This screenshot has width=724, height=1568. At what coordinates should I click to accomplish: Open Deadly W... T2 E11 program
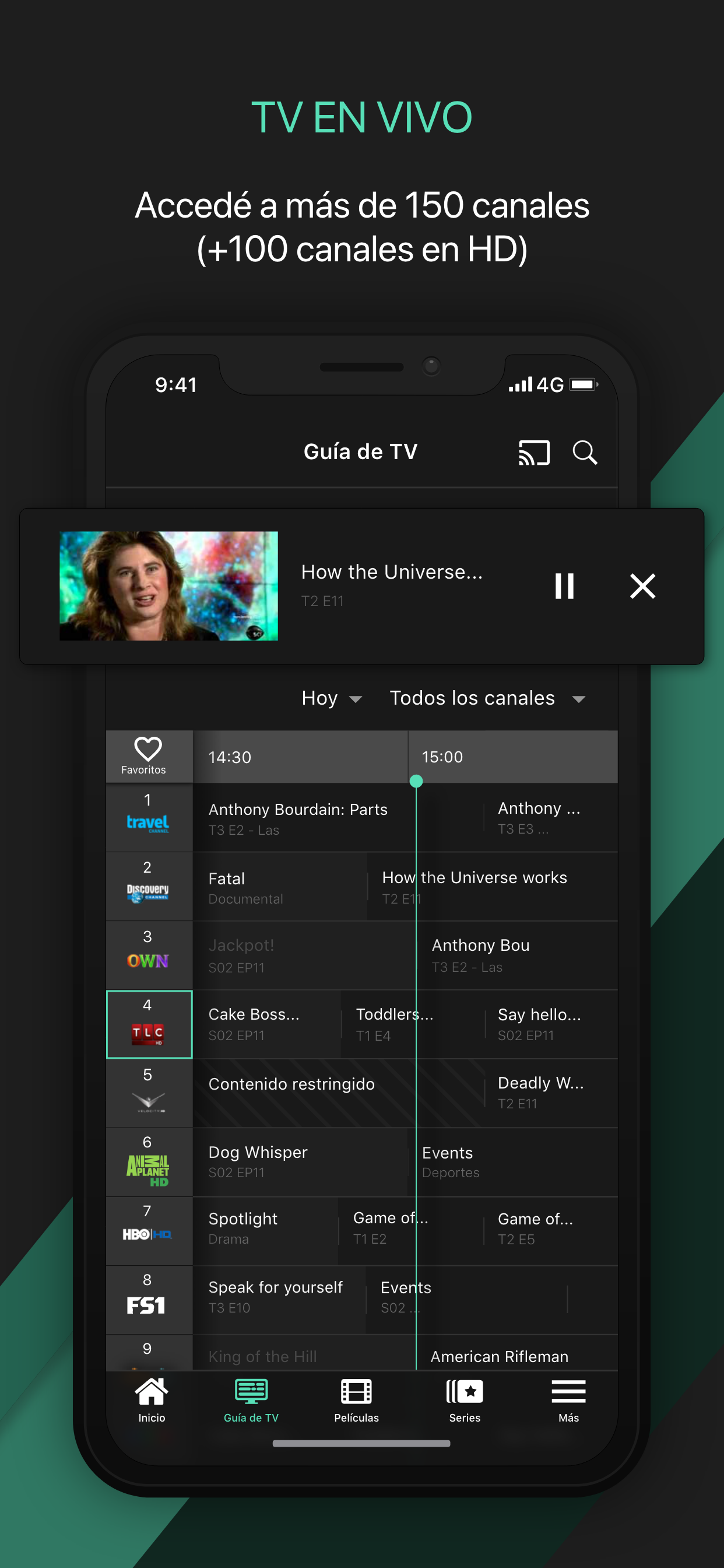click(x=551, y=1093)
